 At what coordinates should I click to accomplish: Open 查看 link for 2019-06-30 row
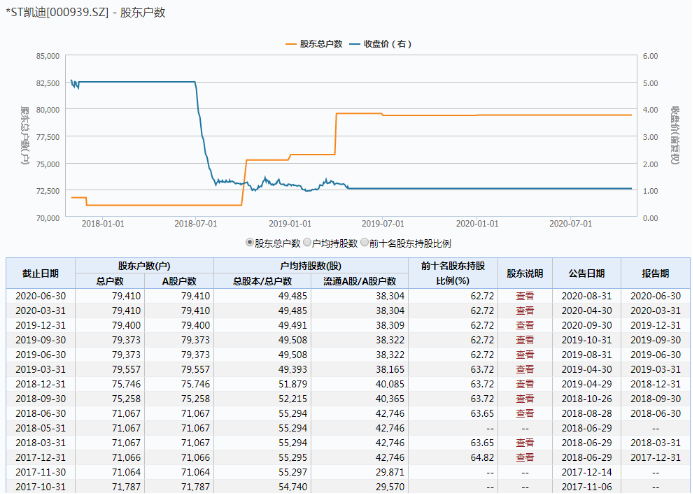coord(525,354)
